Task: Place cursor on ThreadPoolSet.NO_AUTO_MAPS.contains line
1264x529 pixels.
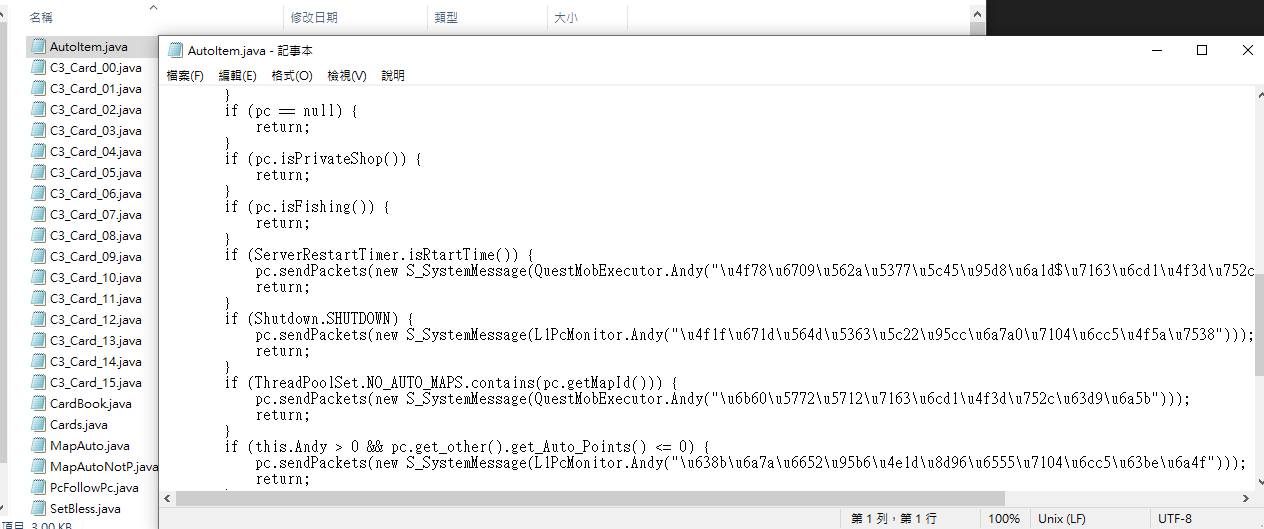Action: coord(452,383)
